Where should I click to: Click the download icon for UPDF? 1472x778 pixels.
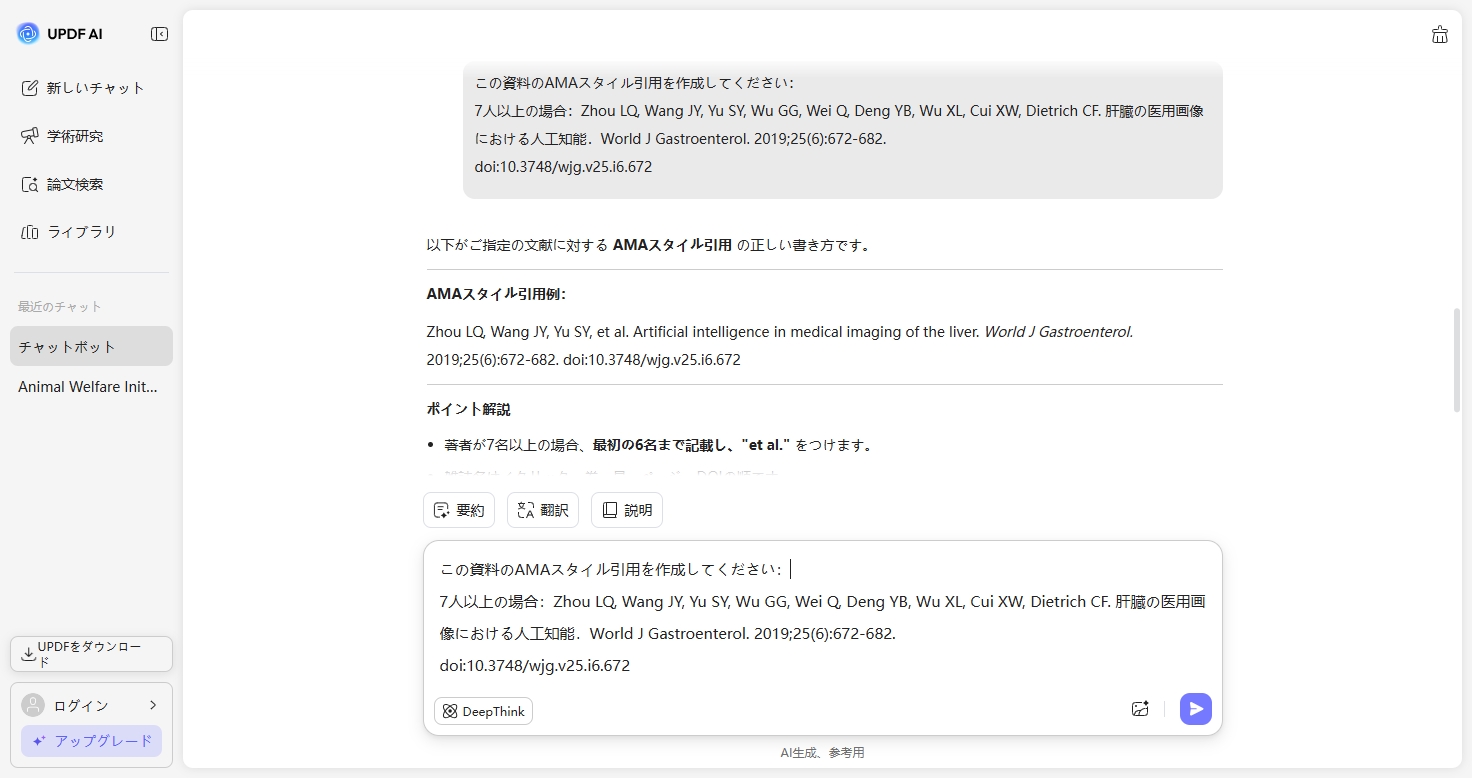pyautogui.click(x=28, y=654)
